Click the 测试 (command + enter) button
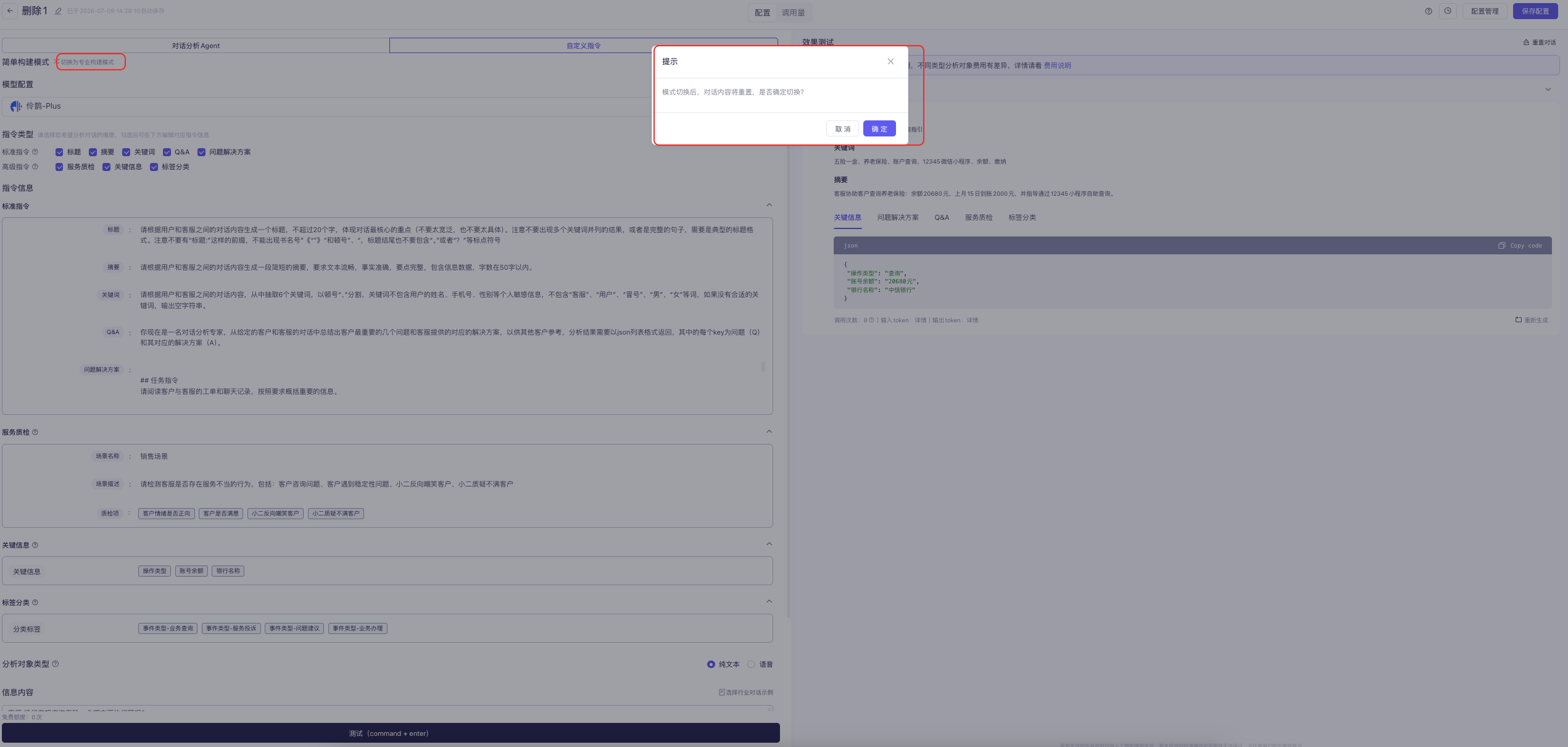 coord(391,733)
